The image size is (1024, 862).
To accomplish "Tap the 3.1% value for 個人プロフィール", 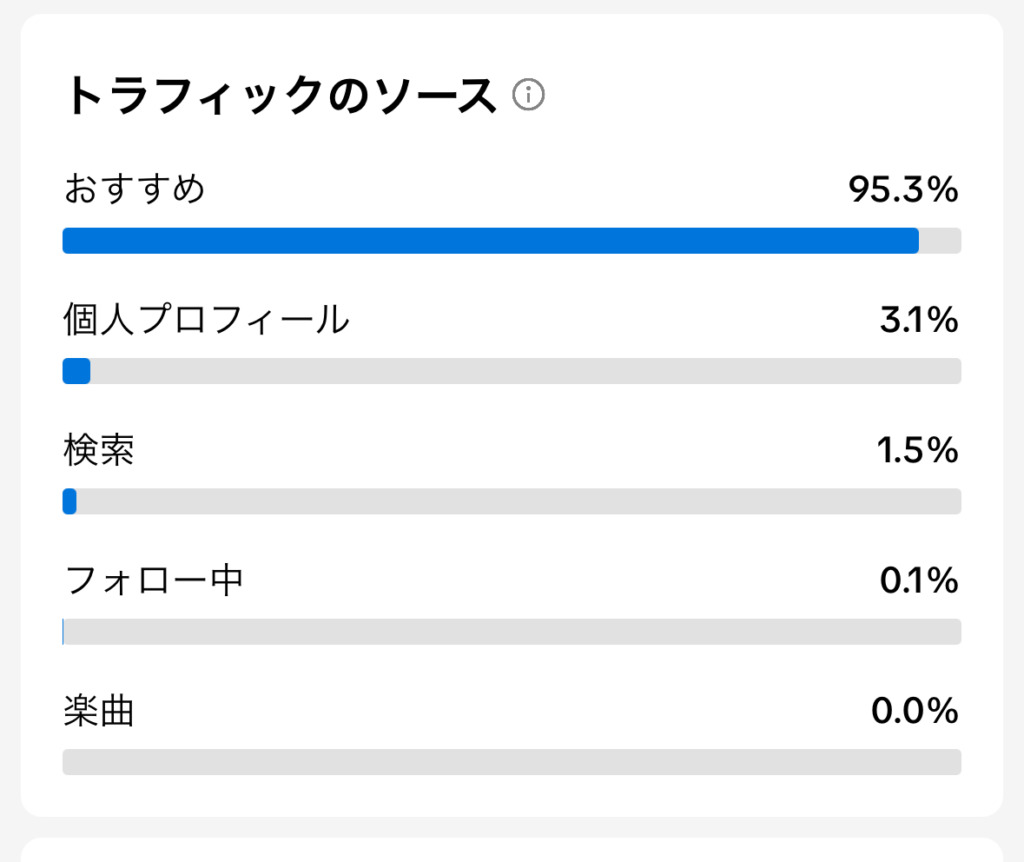I will tap(918, 320).
